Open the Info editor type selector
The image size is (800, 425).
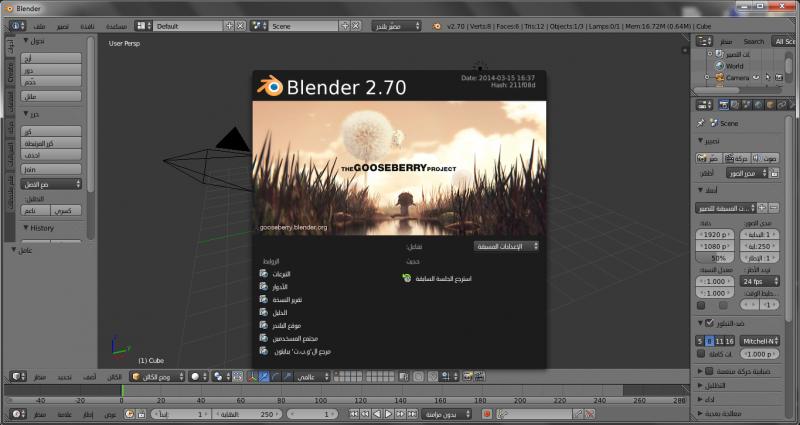[x=18, y=26]
